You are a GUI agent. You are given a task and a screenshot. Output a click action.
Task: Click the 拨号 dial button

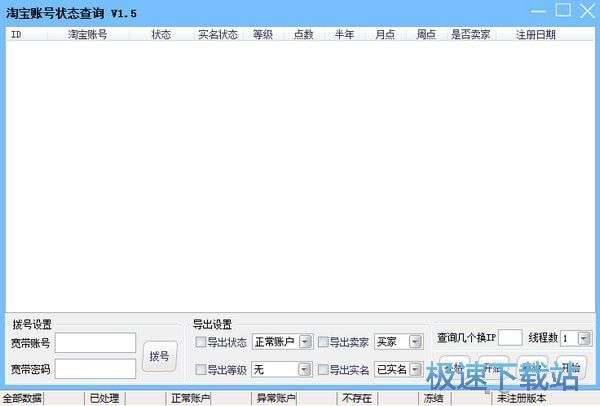pos(159,355)
